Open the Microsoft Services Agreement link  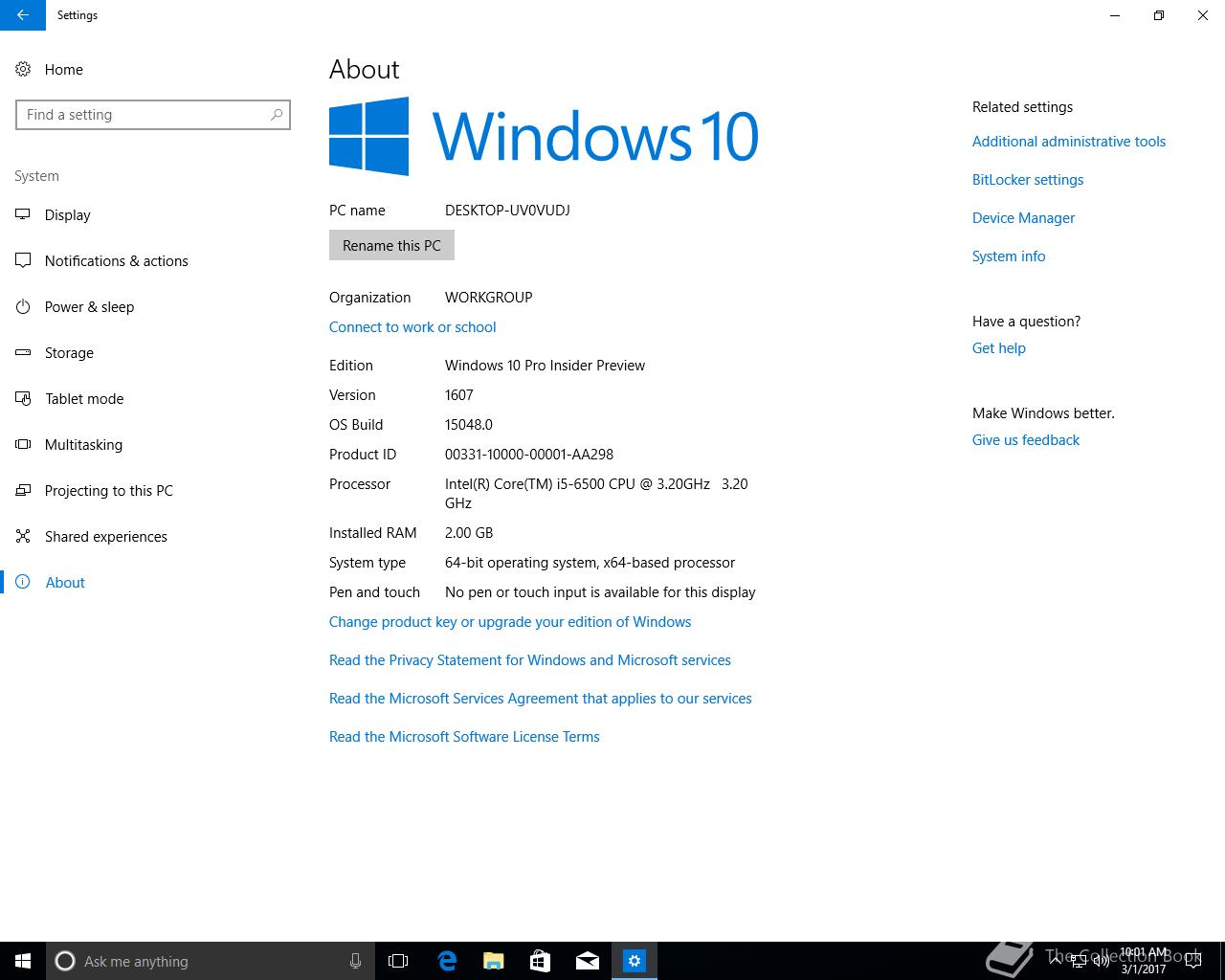coord(541,699)
